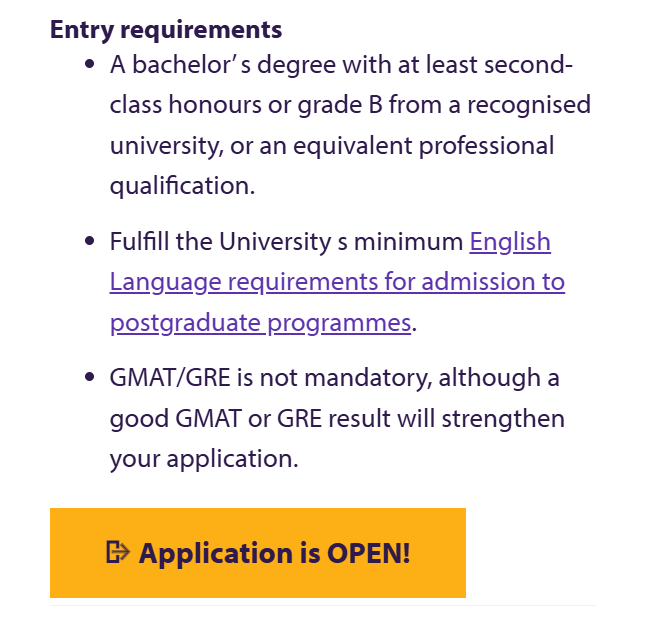Click the bullet point before 'GMAT/GRE is not mandatory'
Image resolution: width=649 pixels, height=642 pixels.
[x=90, y=379]
